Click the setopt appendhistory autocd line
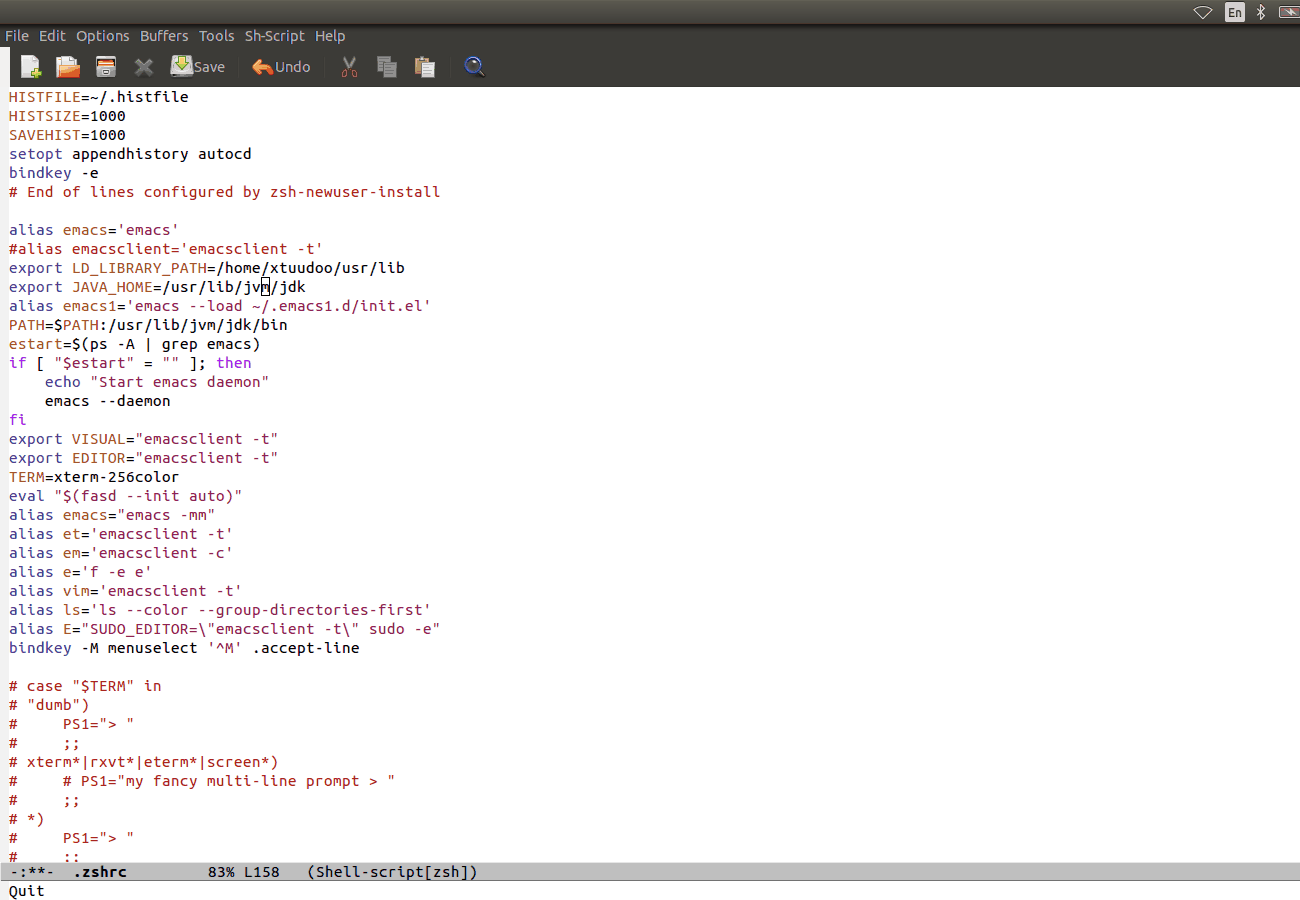Viewport: 1300px width, 900px height. coord(130,154)
